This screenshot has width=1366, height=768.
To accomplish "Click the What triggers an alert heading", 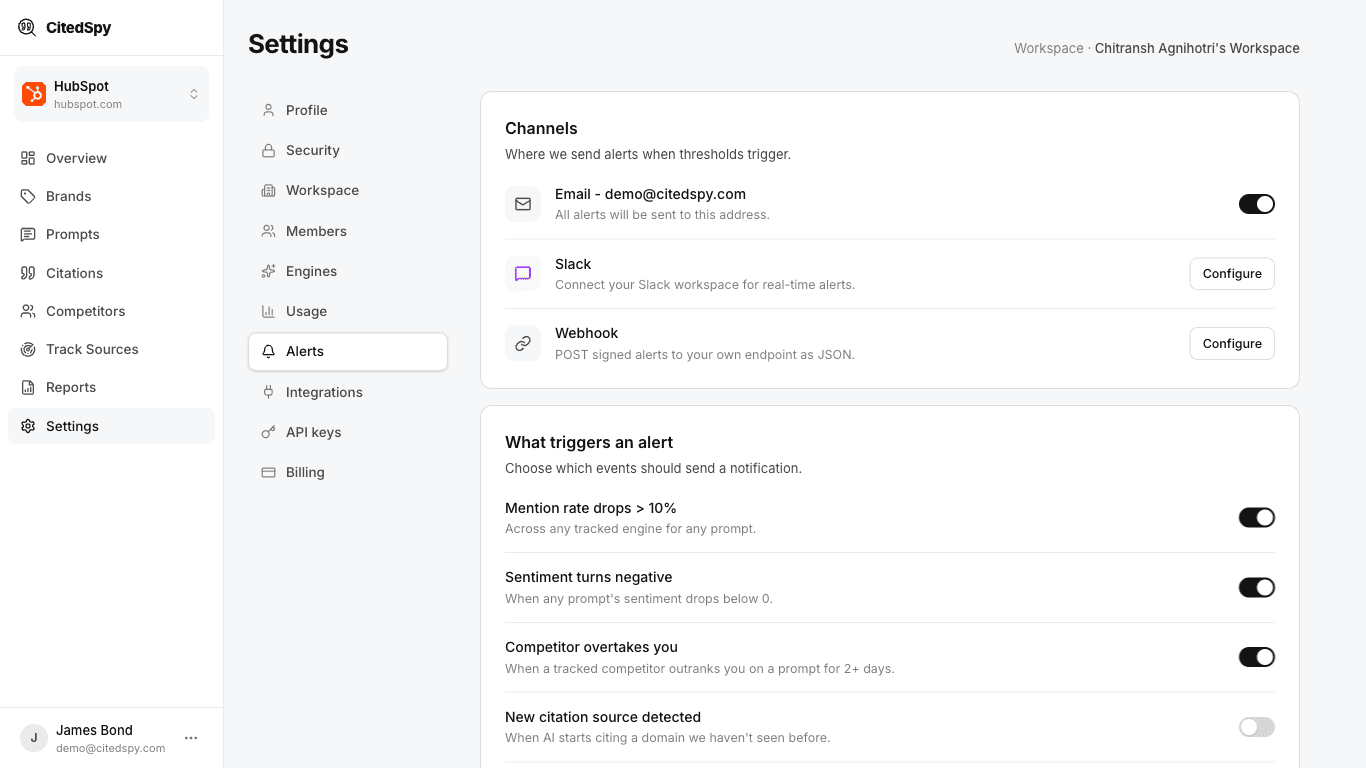I will click(x=589, y=442).
